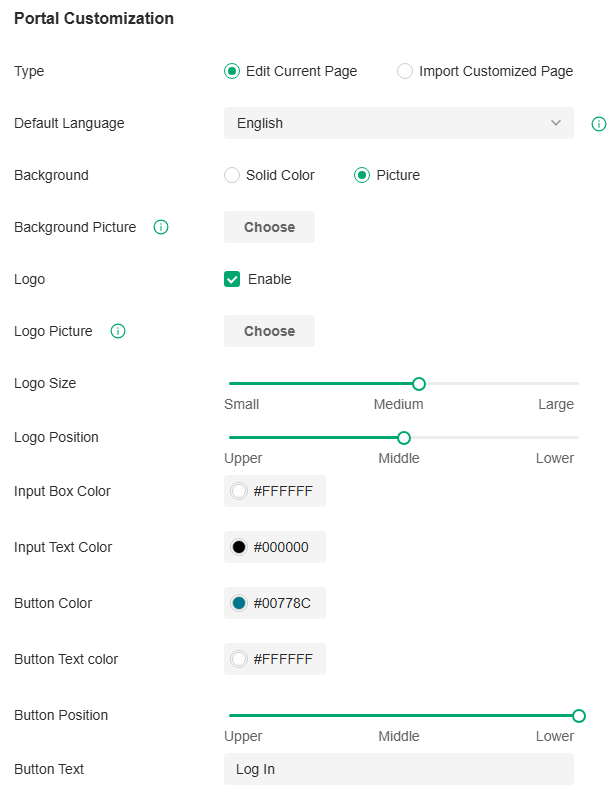The height and width of the screenshot is (795, 613).
Task: Choose Solid Color background option
Action: click(x=232, y=175)
